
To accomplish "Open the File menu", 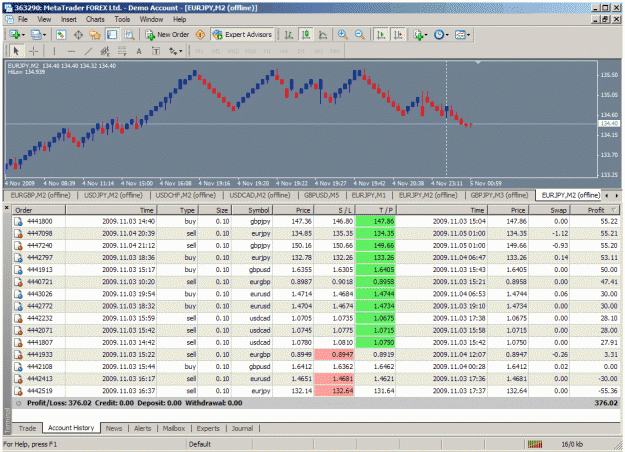I will click(23, 19).
